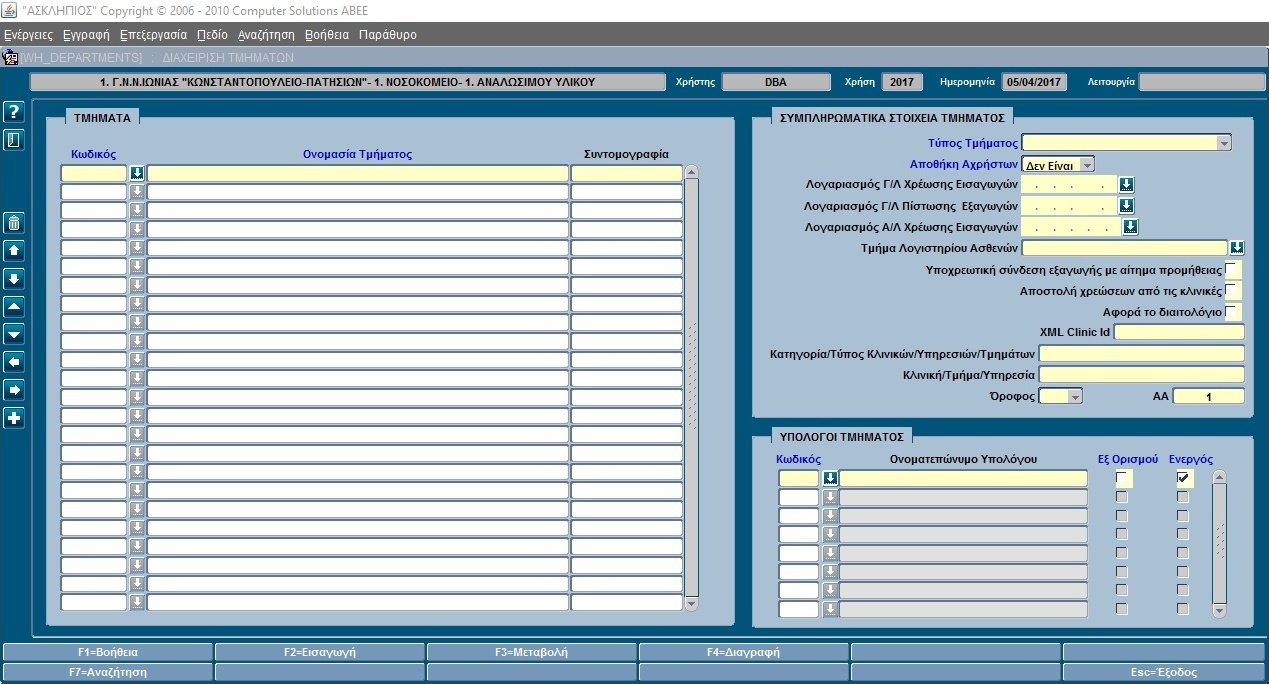
Task: Click the XML Clinic Id field
Action: [x=1179, y=332]
